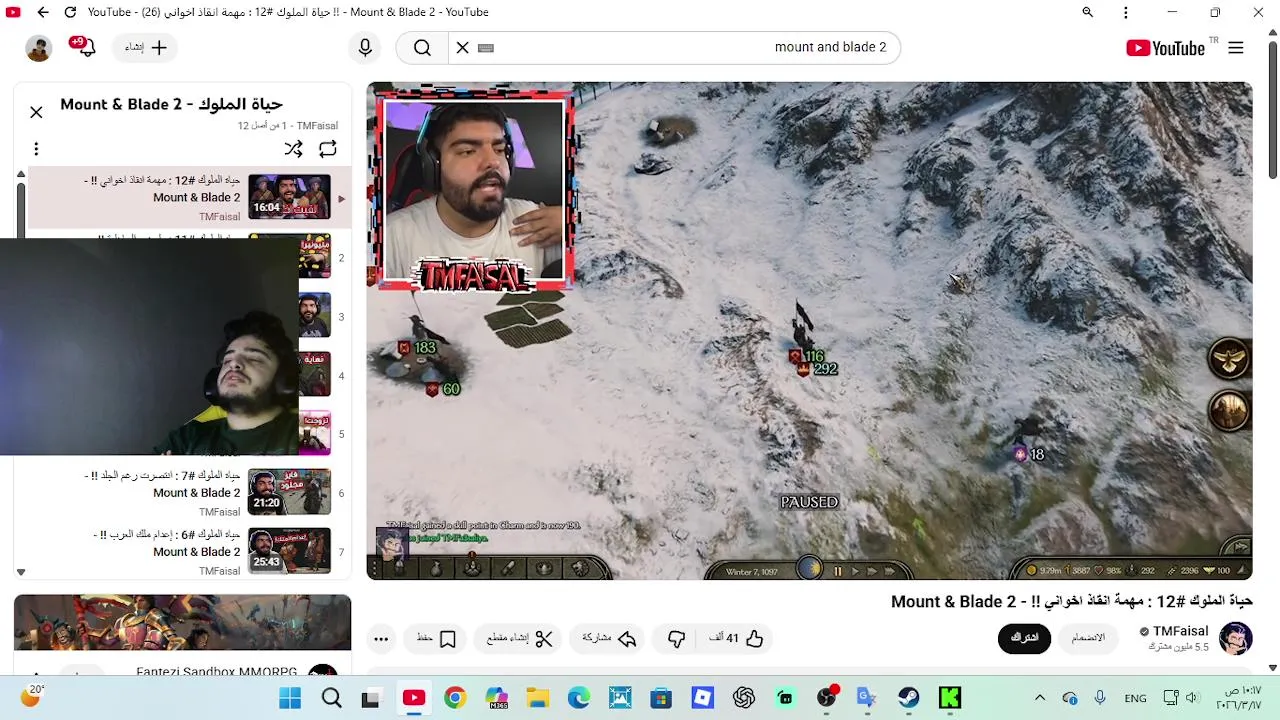Open Microsoft Edge from the taskbar
The width and height of the screenshot is (1280, 720).
tap(579, 698)
